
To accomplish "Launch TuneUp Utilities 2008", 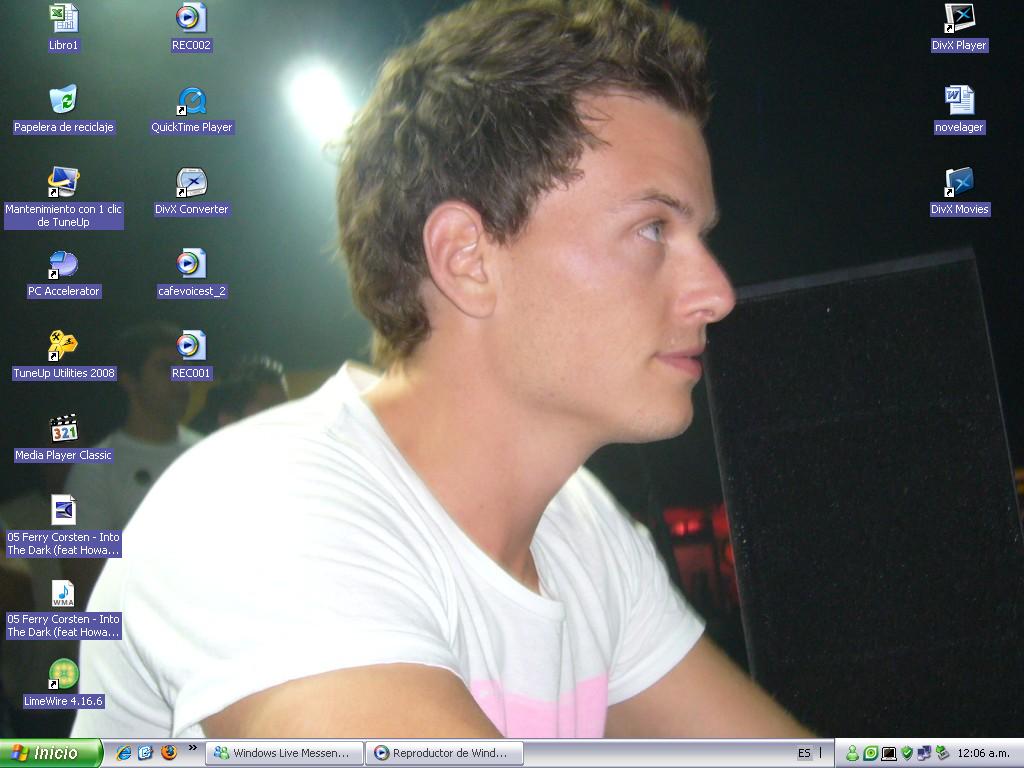I will click(63, 346).
